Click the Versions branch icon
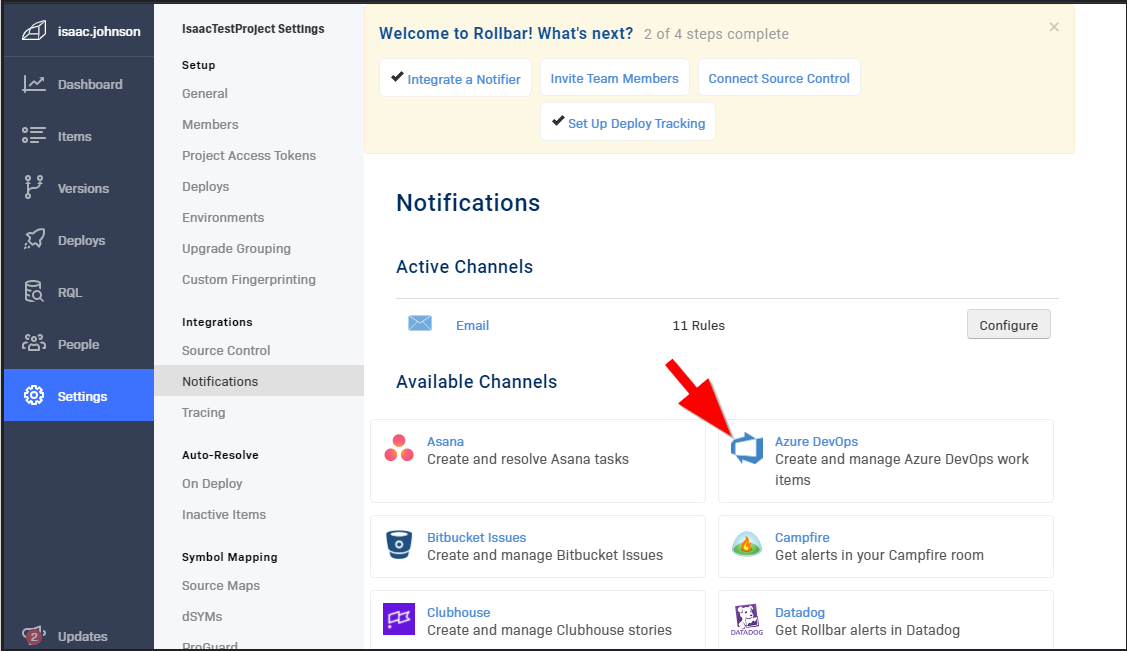The width and height of the screenshot is (1127, 651). tap(34, 188)
